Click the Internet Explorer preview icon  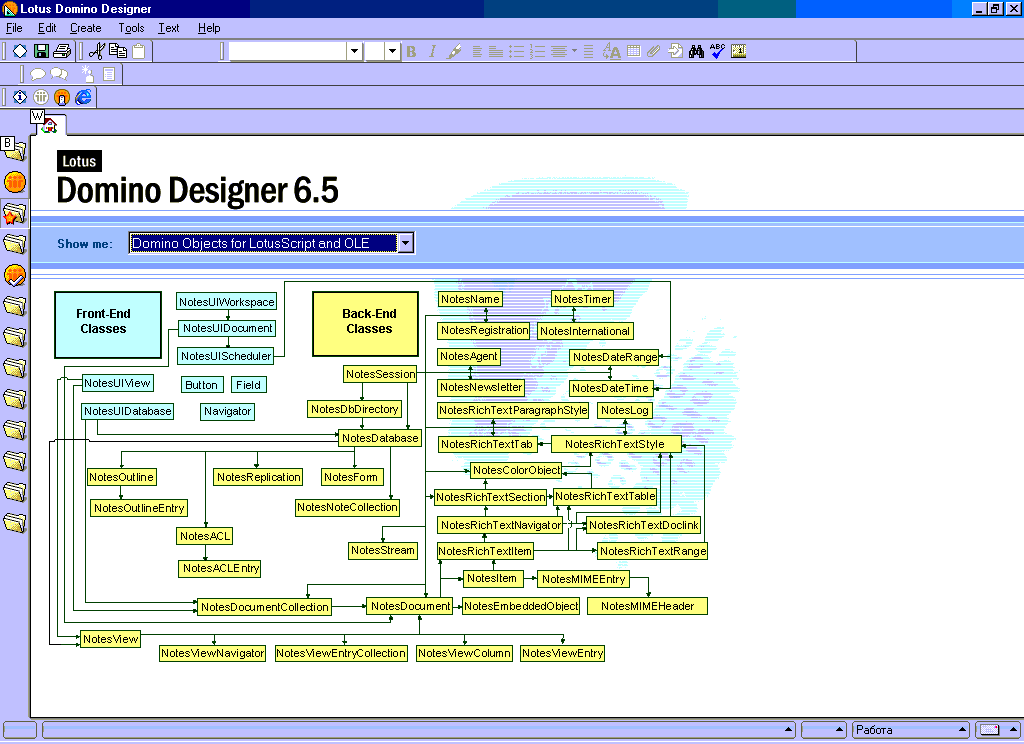coord(83,97)
